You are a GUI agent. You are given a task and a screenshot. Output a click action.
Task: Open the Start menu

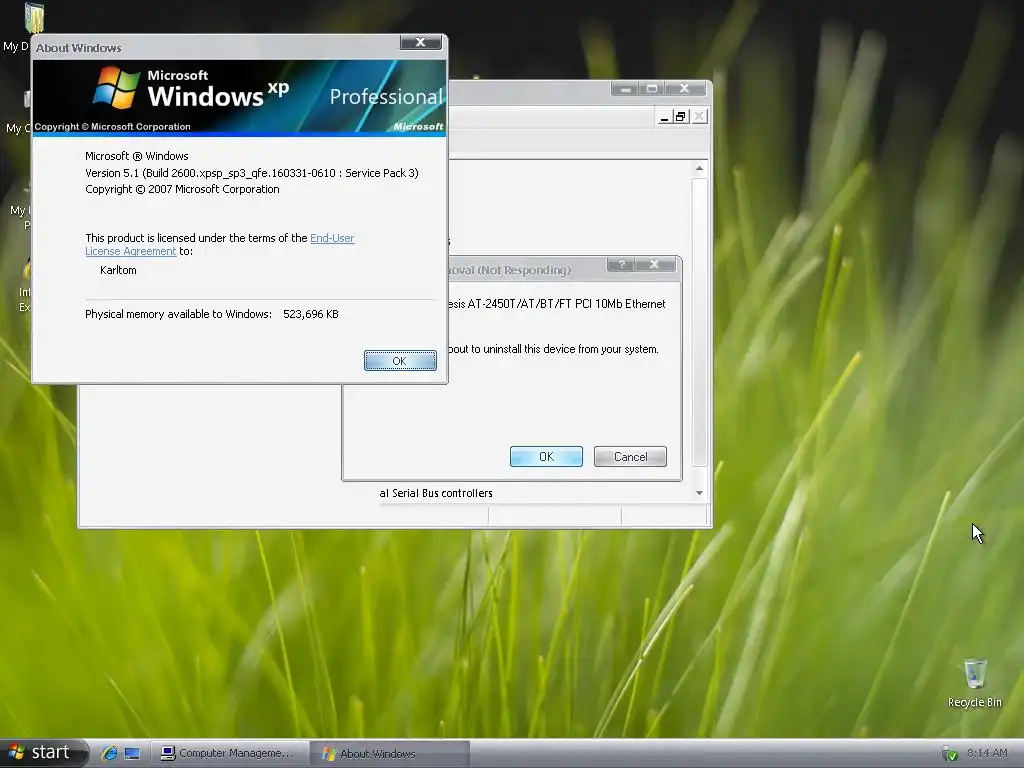coord(43,753)
